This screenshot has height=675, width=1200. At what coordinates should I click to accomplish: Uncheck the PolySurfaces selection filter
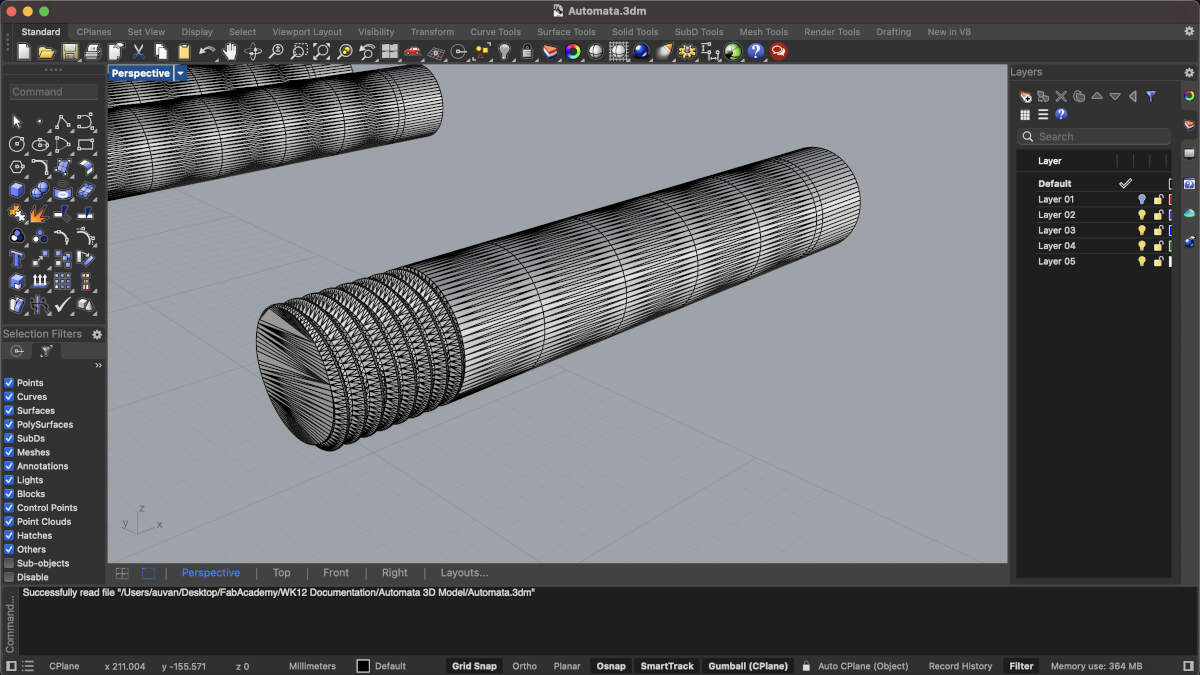9,425
